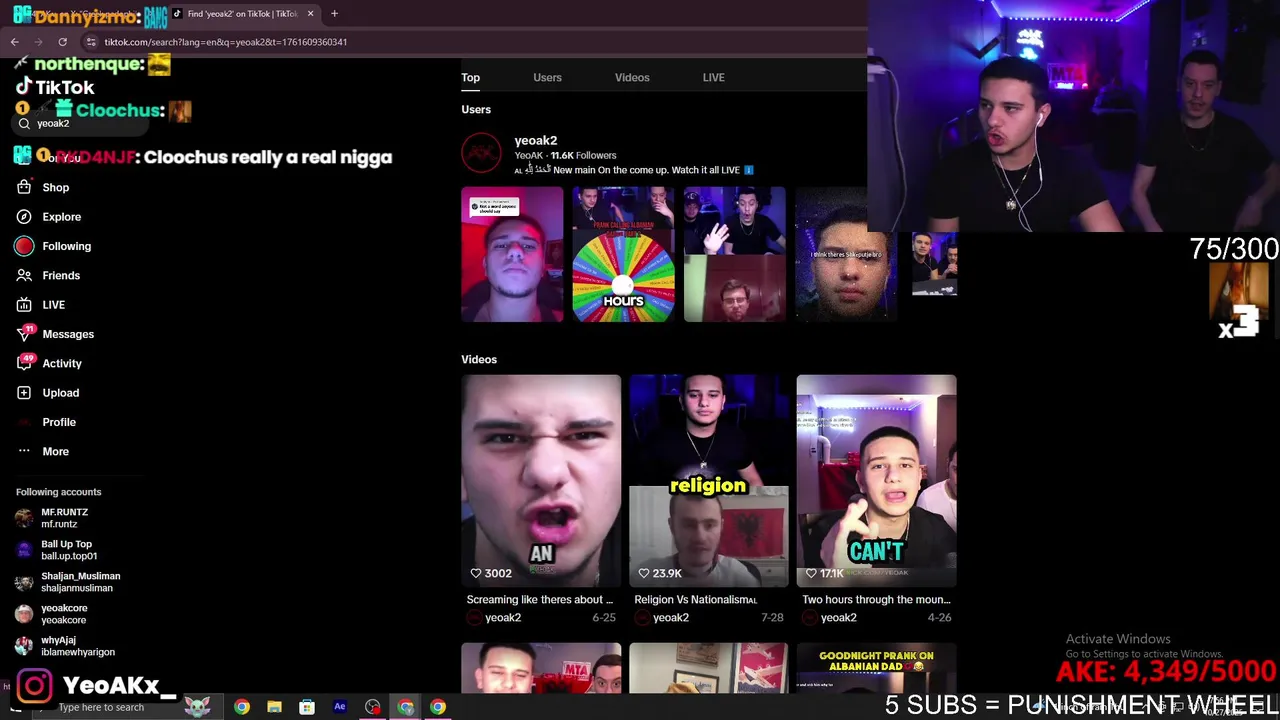The width and height of the screenshot is (1280, 720).
Task: Click the Explore compass icon
Action: [24, 217]
